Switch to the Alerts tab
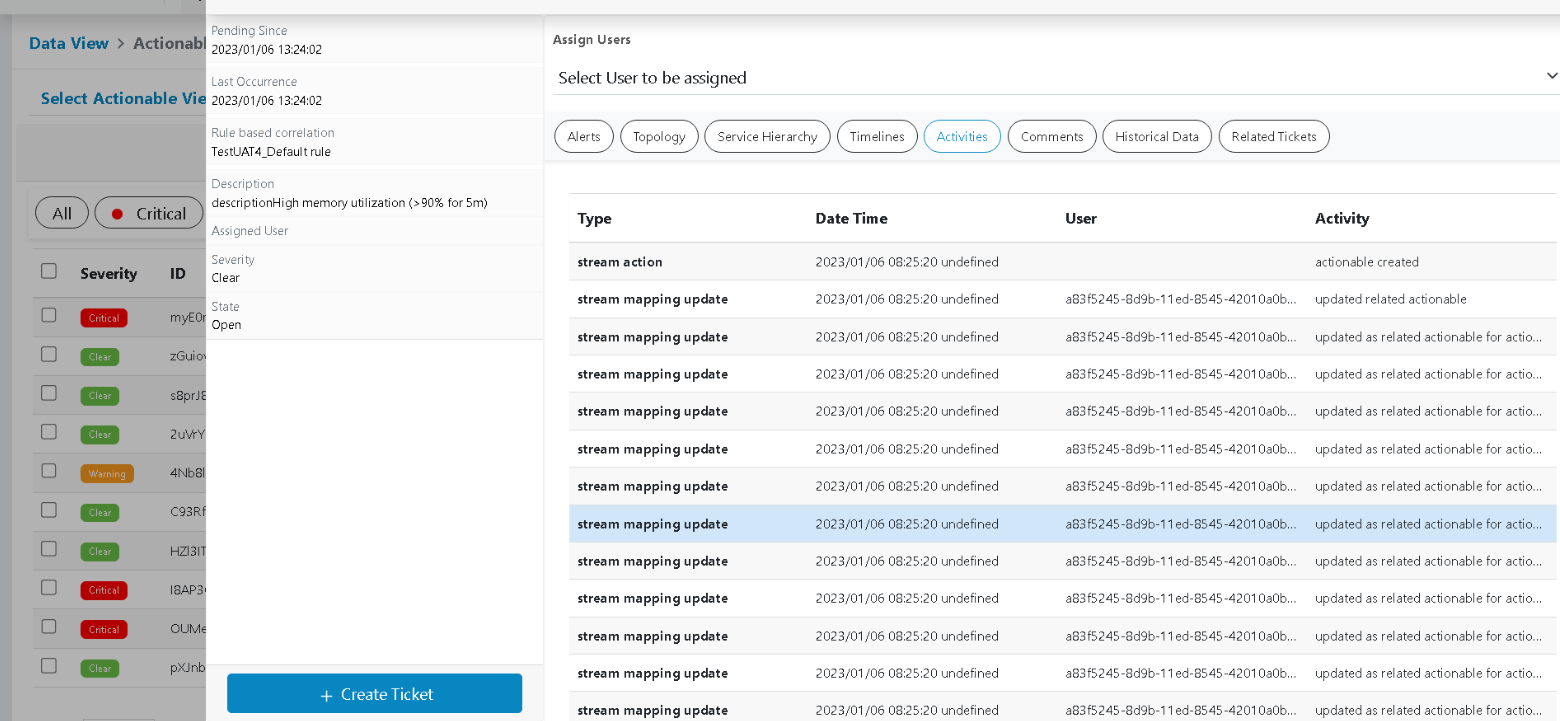1560x721 pixels. click(584, 137)
